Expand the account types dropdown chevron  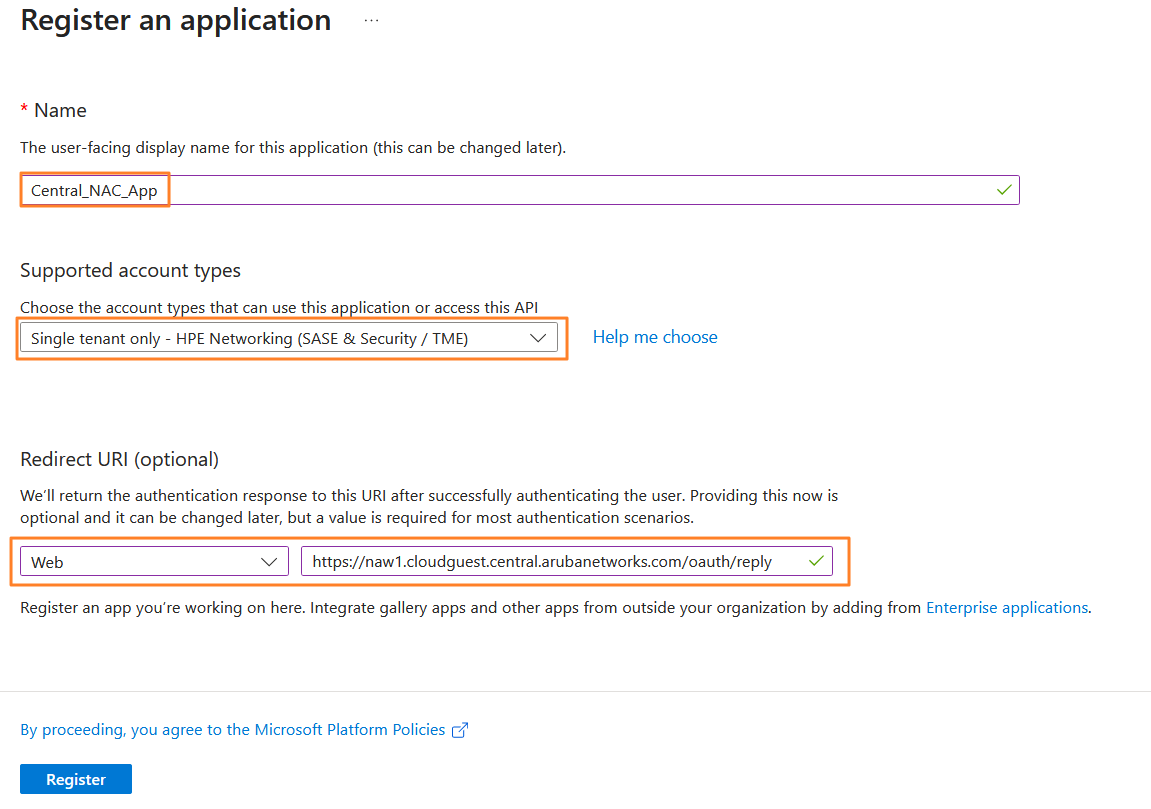[x=538, y=338]
